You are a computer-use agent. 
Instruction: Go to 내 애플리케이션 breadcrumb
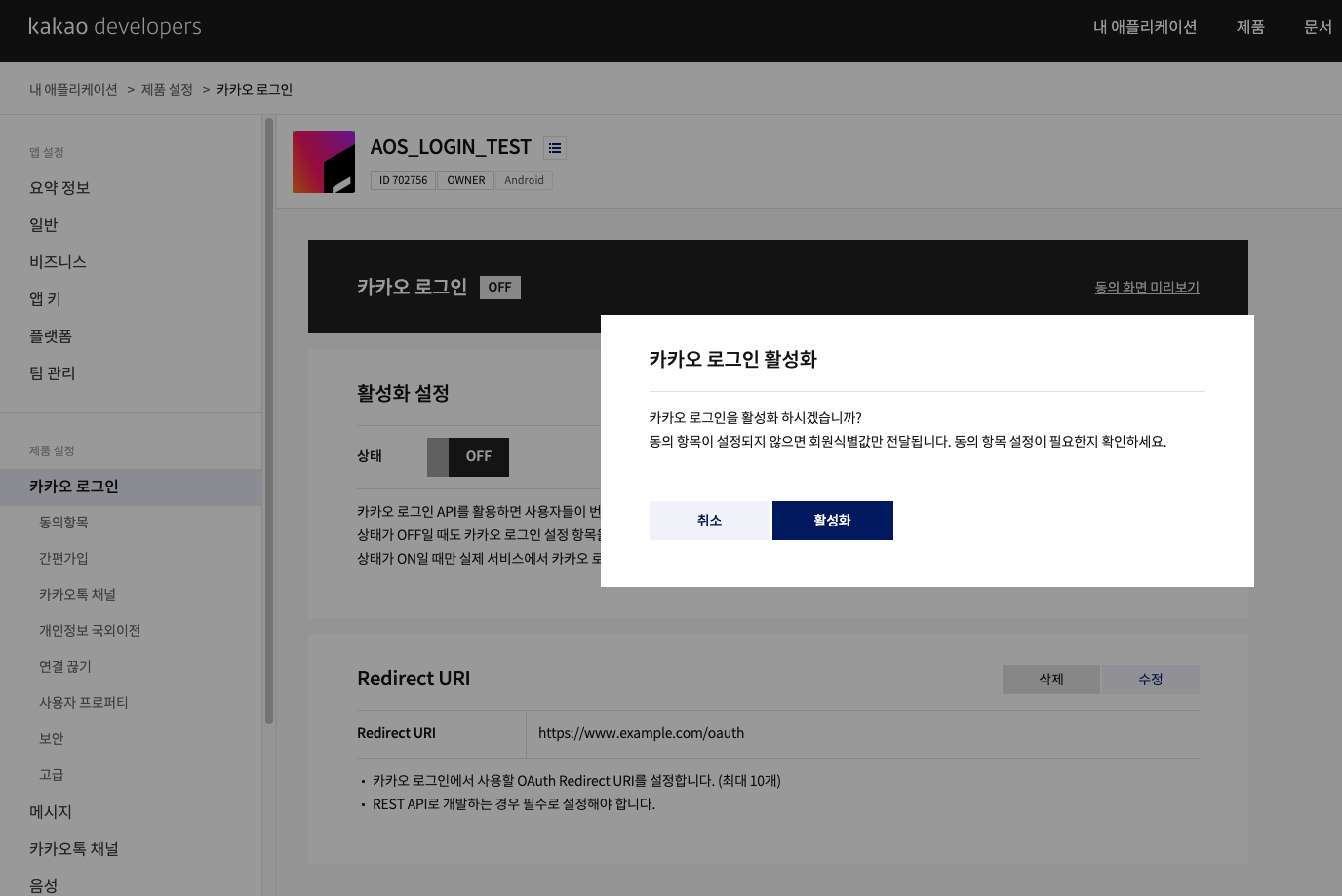tap(73, 89)
